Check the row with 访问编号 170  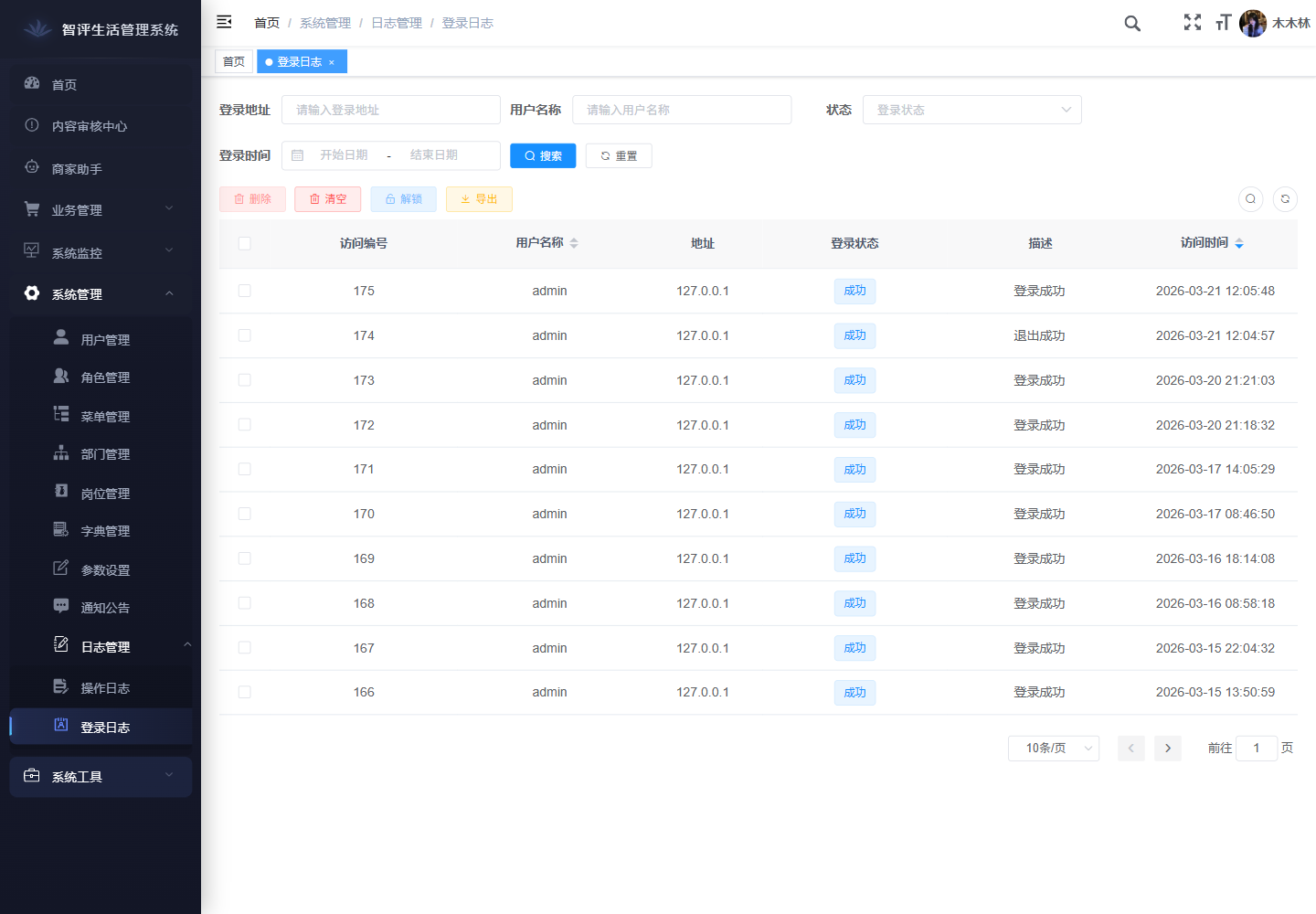tap(244, 514)
